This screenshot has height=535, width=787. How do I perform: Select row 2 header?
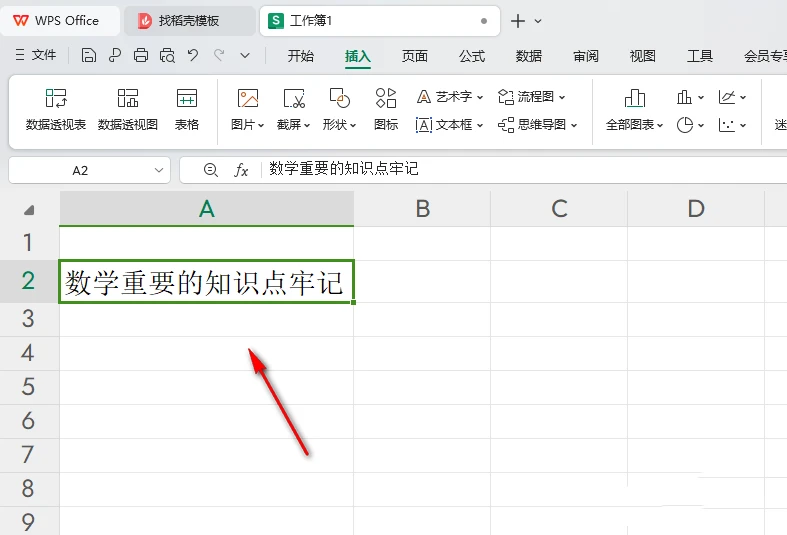29,281
